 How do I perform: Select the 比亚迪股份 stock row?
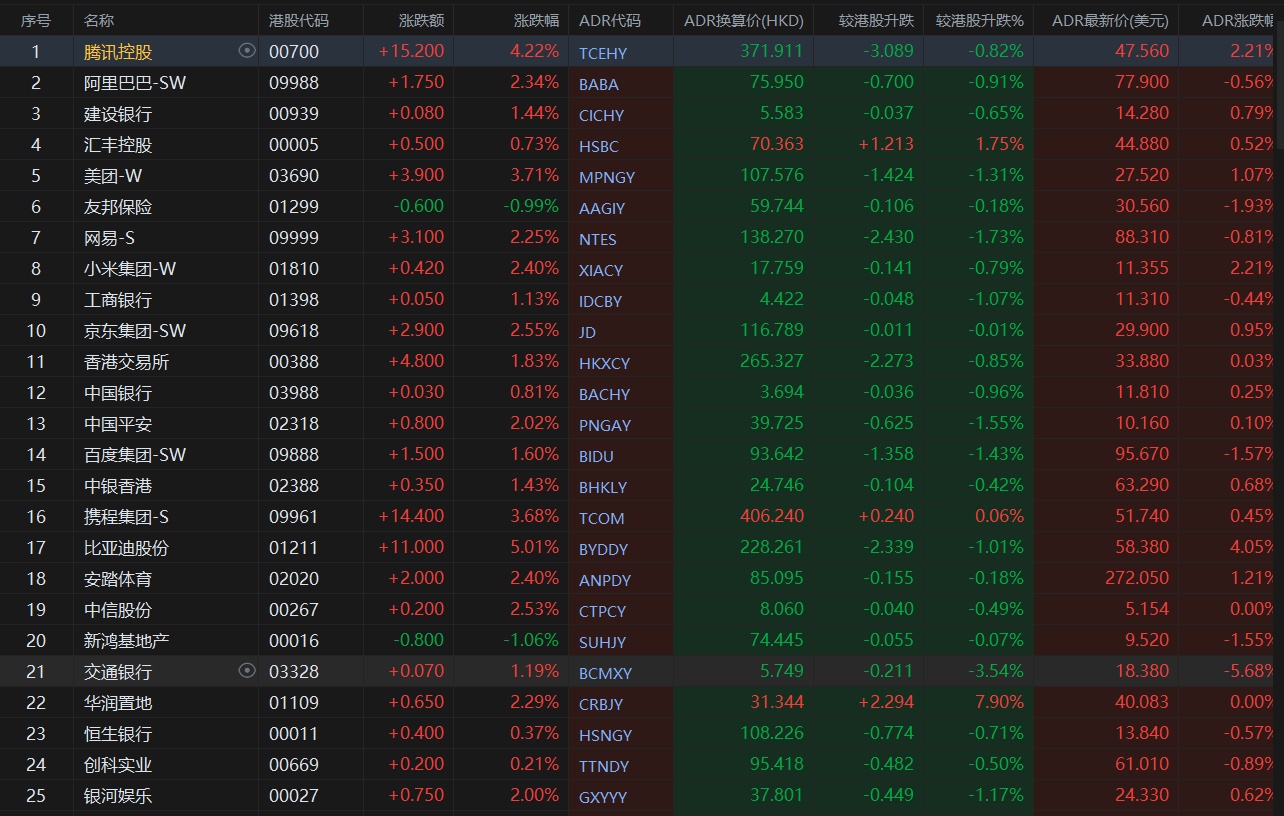126,548
